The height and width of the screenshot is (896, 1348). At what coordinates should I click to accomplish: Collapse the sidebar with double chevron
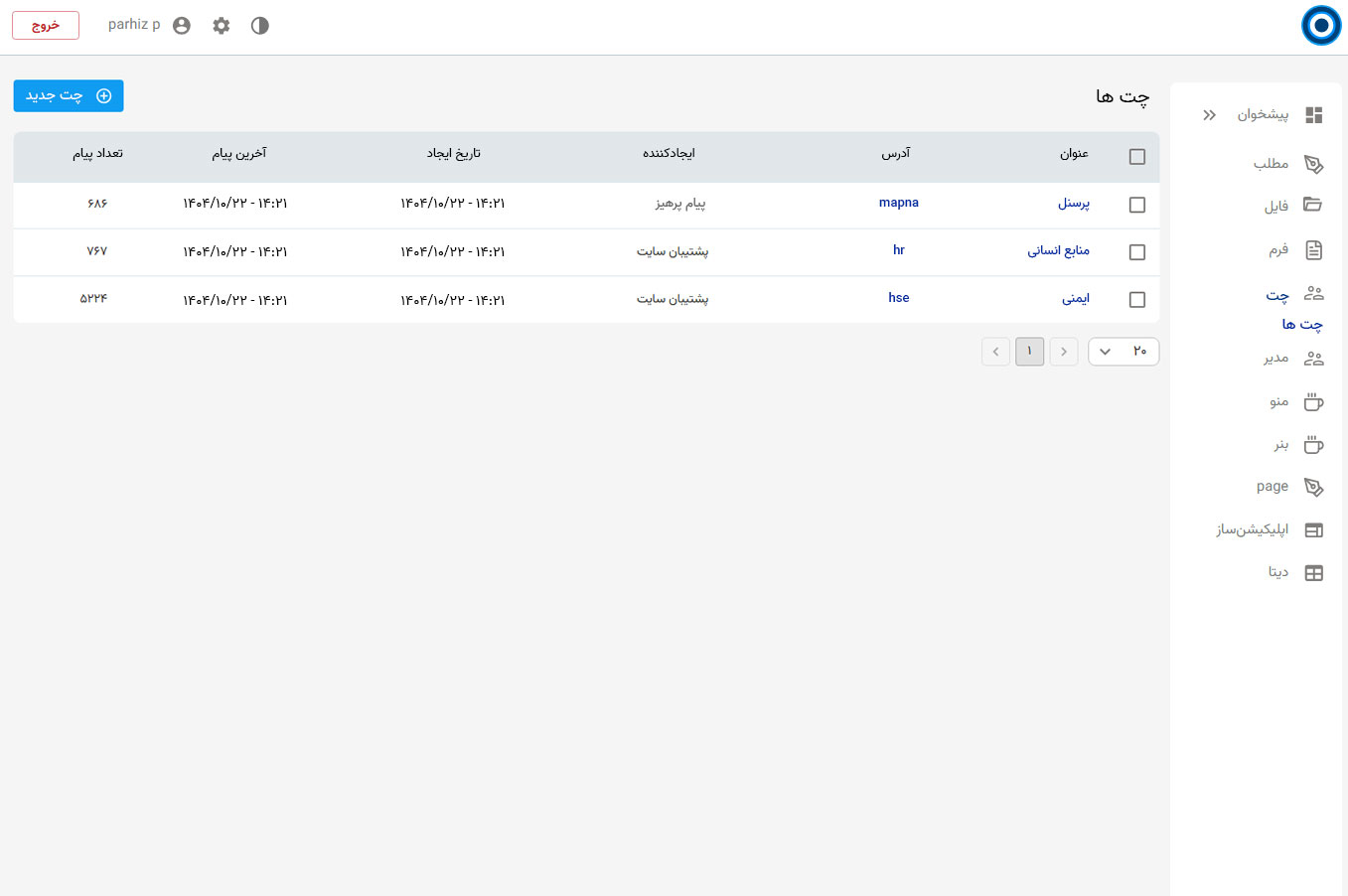pos(1209,115)
